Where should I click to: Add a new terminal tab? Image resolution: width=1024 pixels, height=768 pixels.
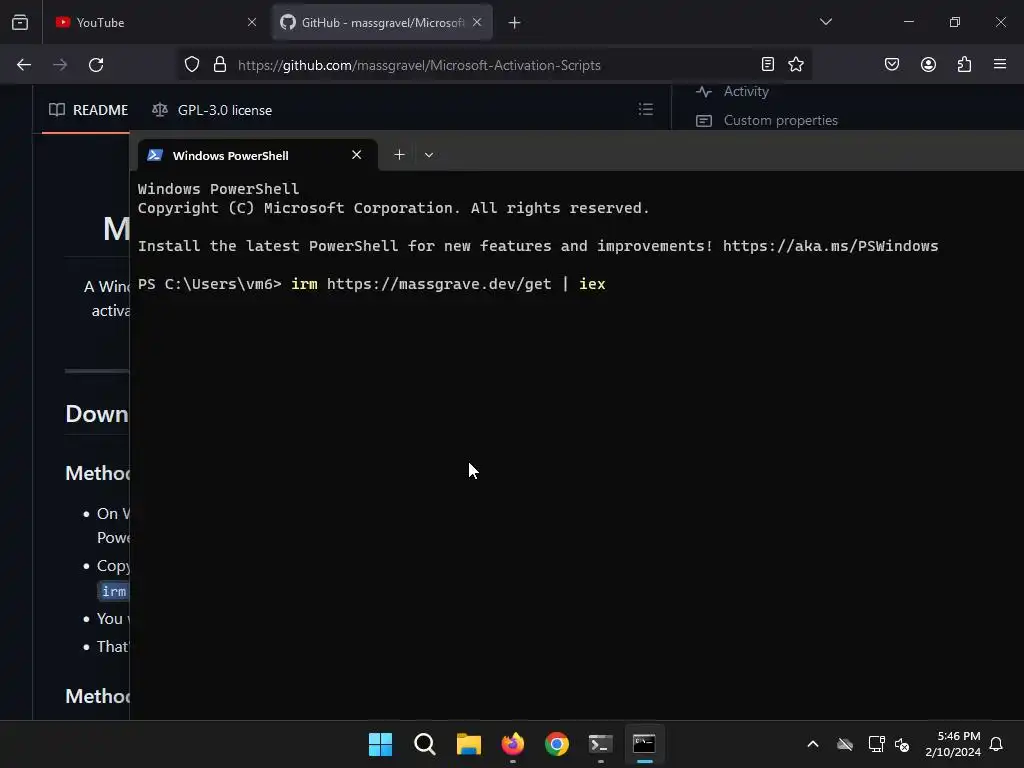(399, 155)
